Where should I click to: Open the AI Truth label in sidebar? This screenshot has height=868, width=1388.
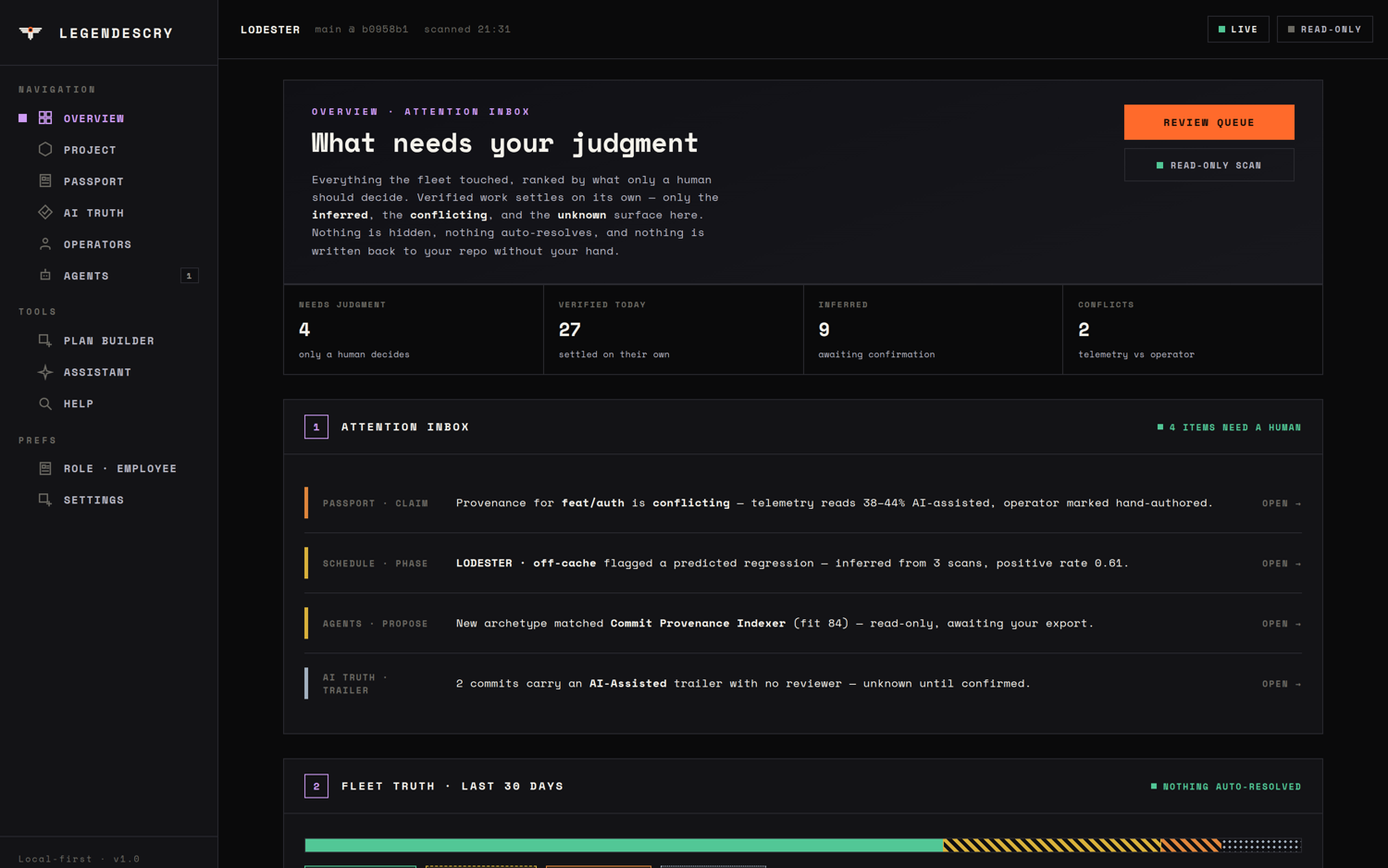point(93,213)
